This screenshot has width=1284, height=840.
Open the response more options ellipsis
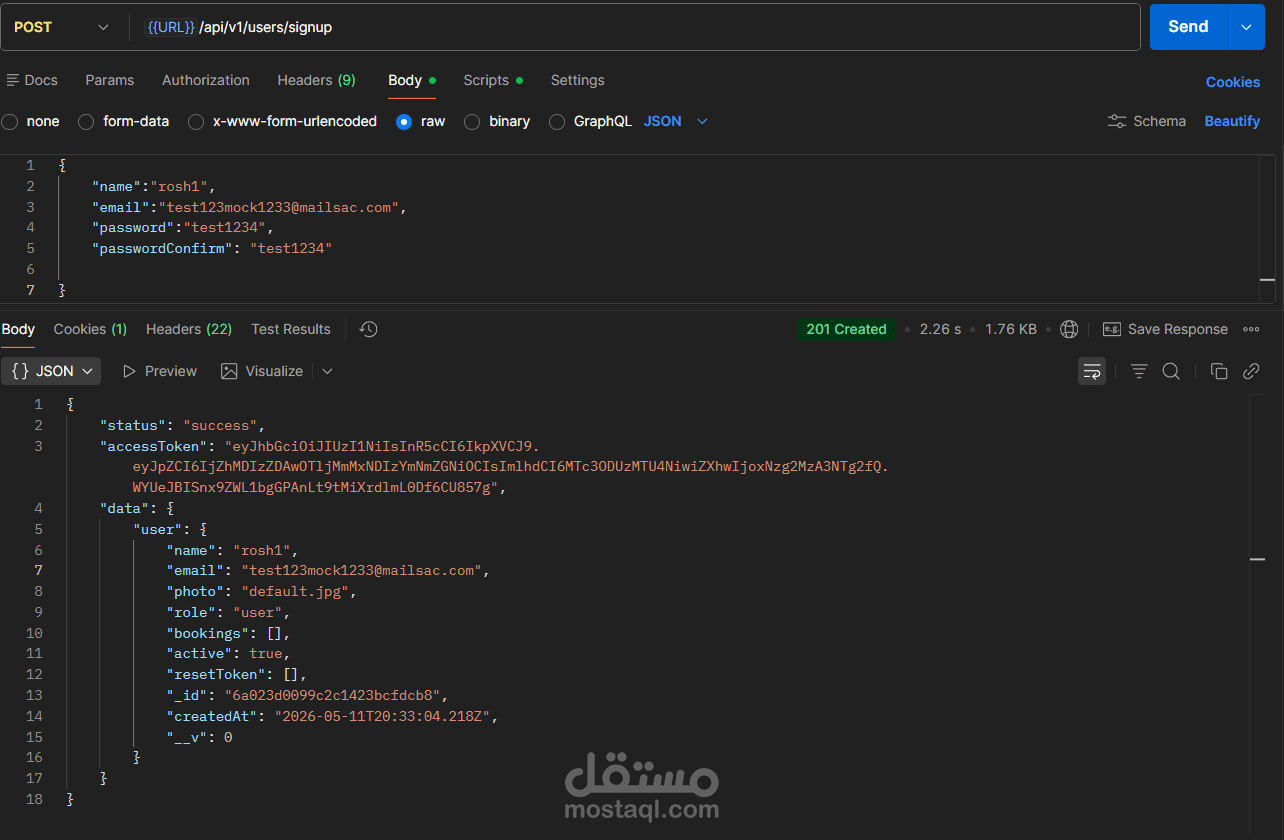pos(1251,329)
